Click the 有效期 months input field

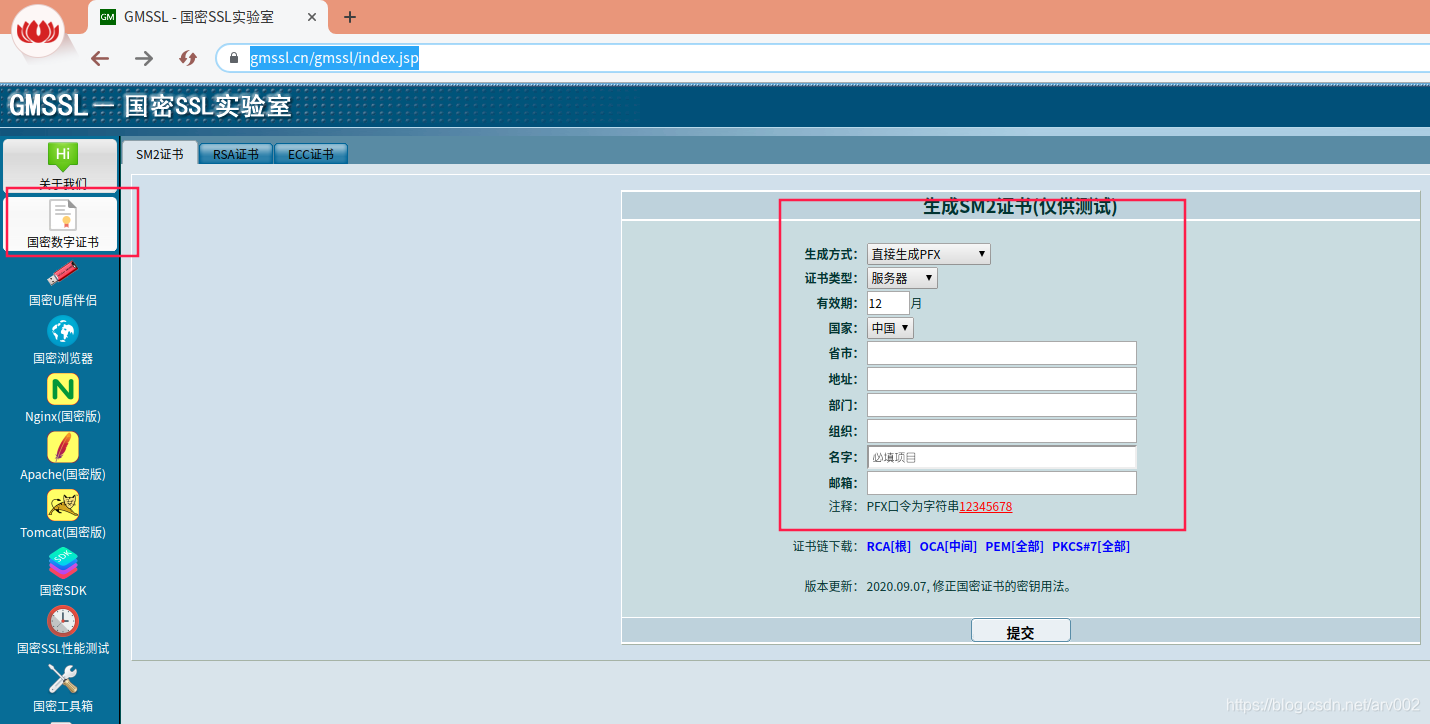888,303
